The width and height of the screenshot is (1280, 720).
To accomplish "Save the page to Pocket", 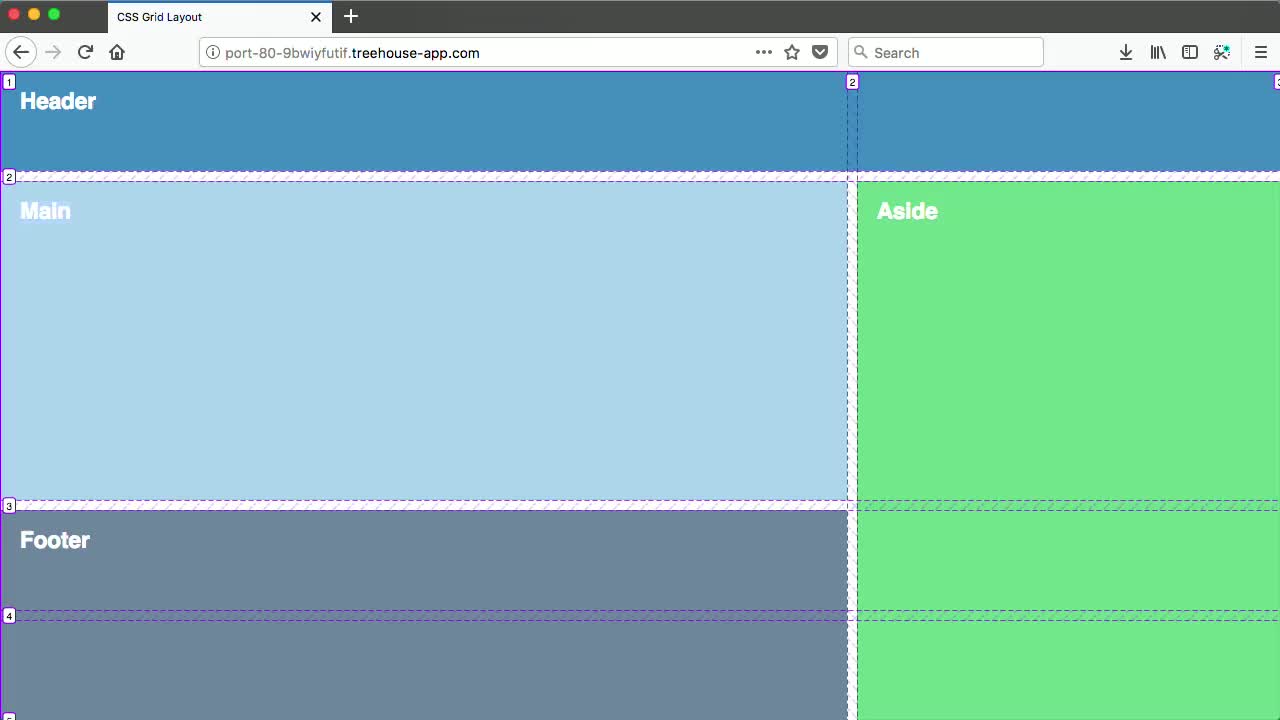I will (820, 52).
